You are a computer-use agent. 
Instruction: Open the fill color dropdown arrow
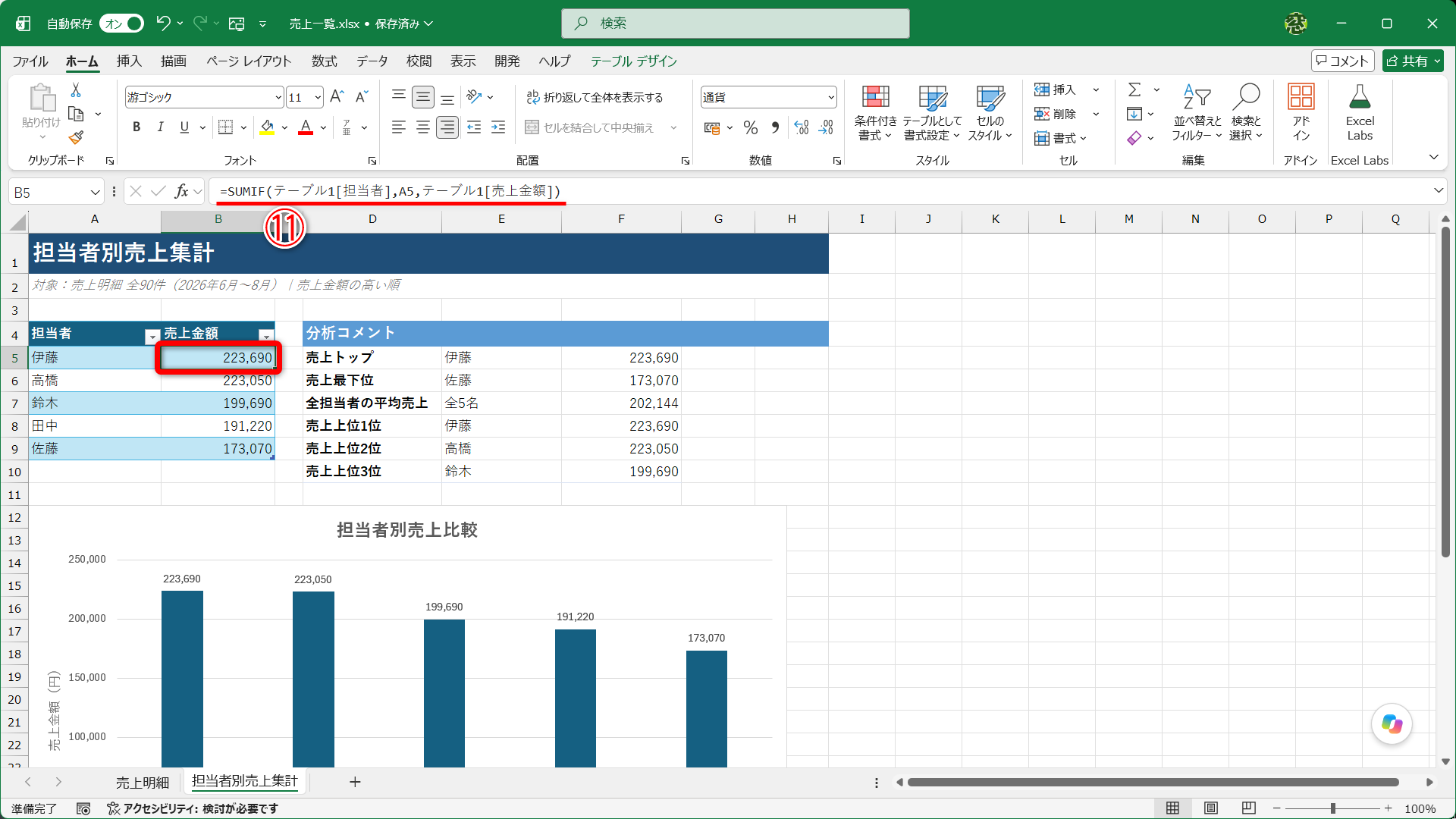tap(284, 127)
